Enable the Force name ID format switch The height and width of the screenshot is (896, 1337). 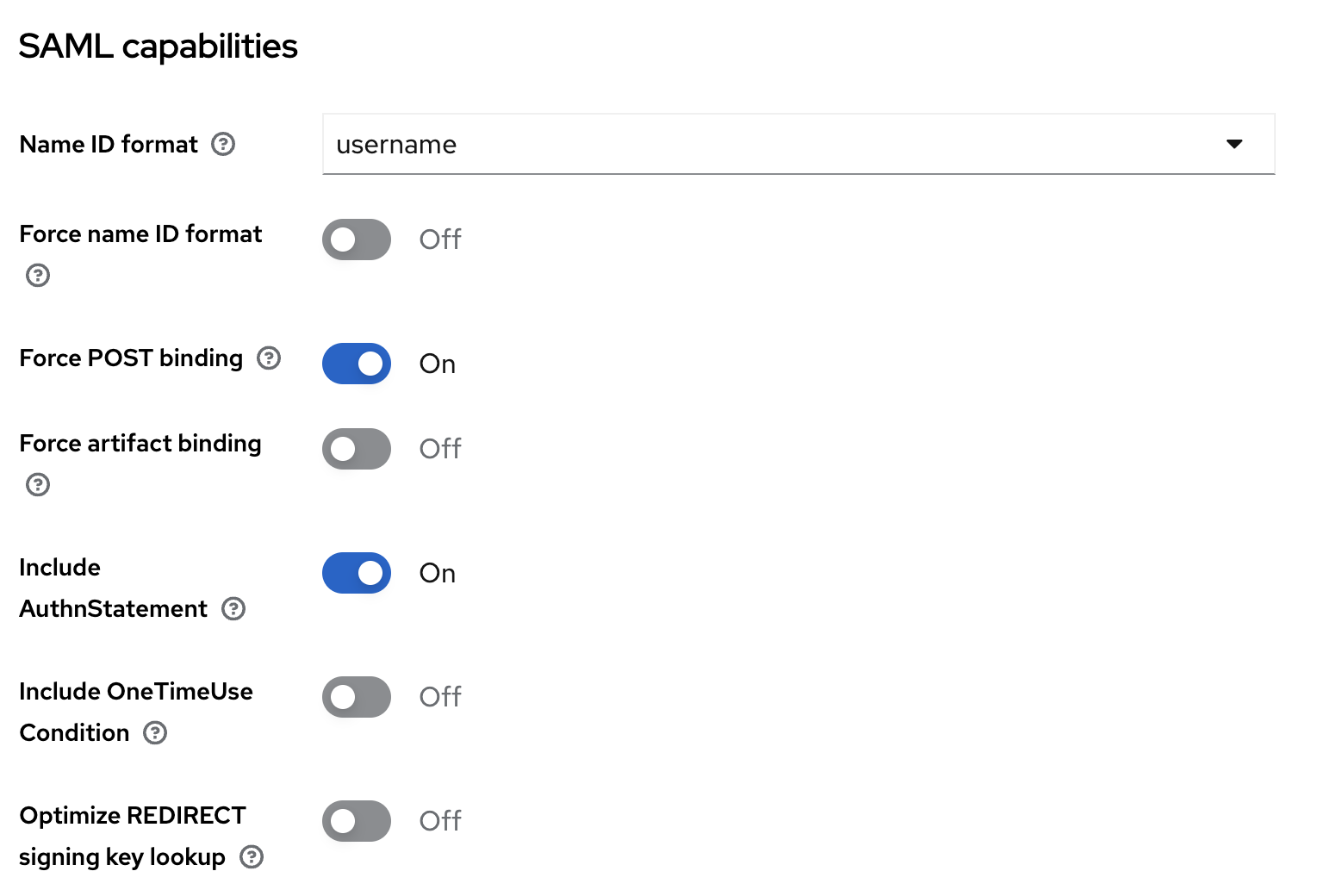point(357,240)
